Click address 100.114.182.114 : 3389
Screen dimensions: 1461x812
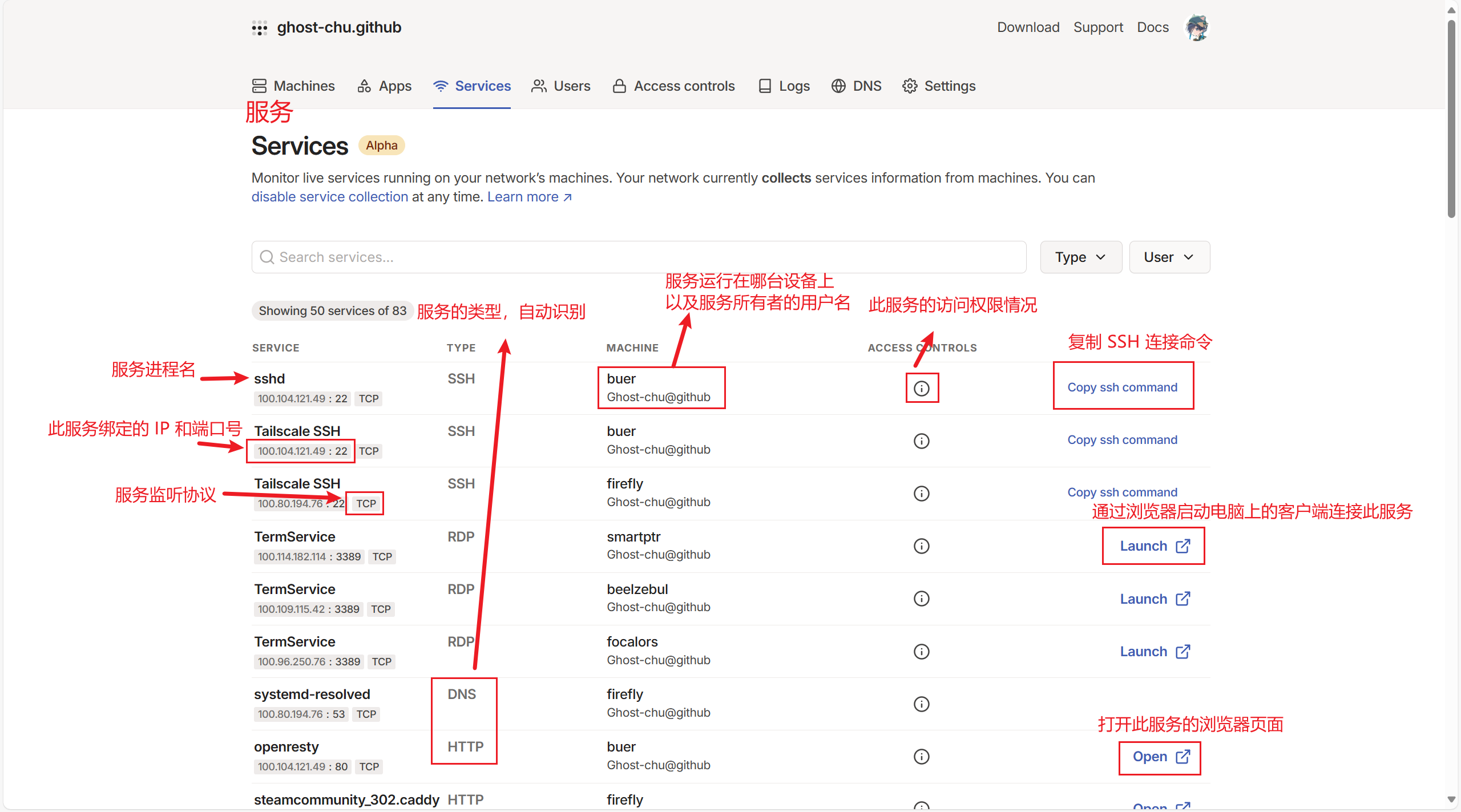click(309, 557)
